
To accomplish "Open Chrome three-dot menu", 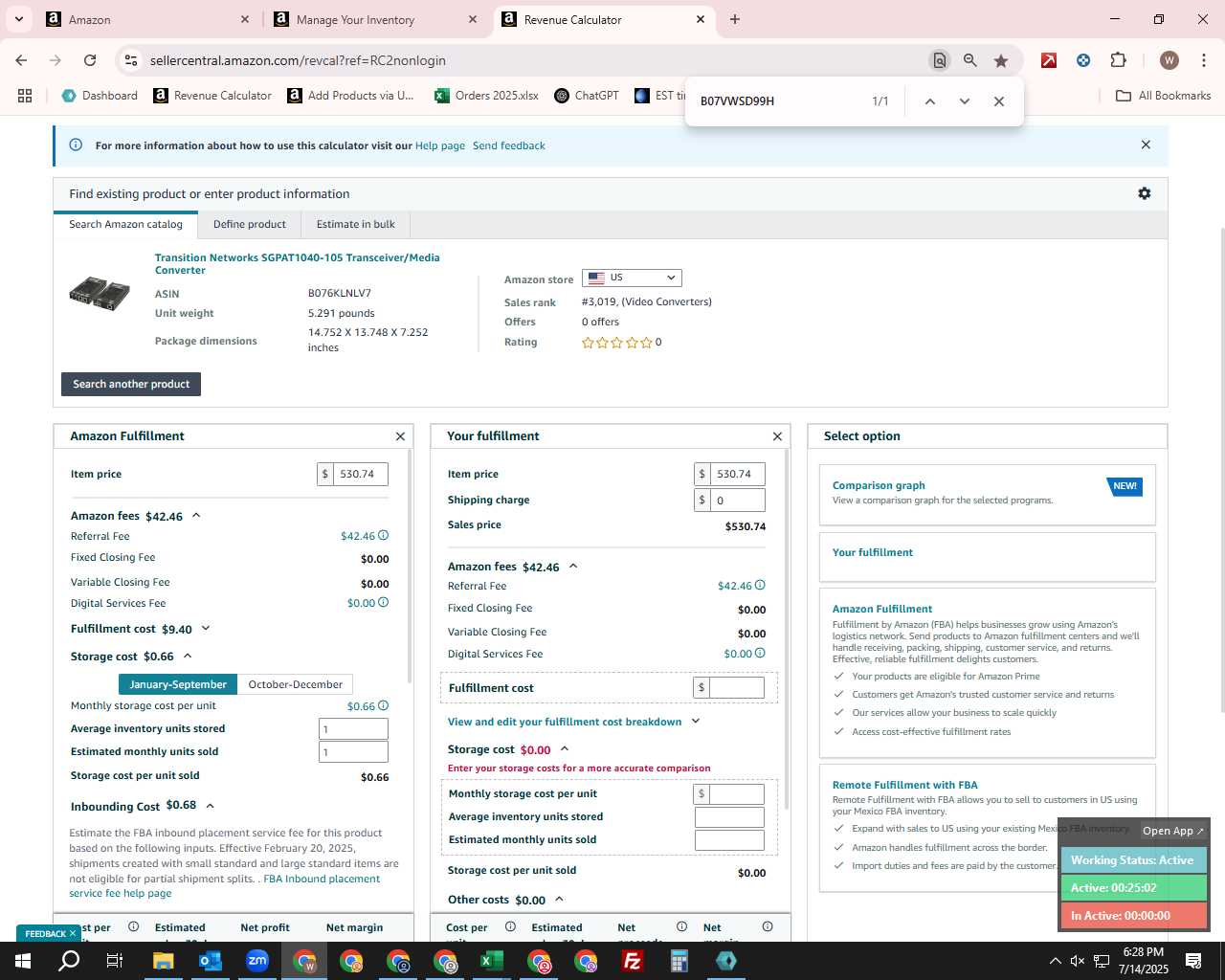I will coord(1204,60).
